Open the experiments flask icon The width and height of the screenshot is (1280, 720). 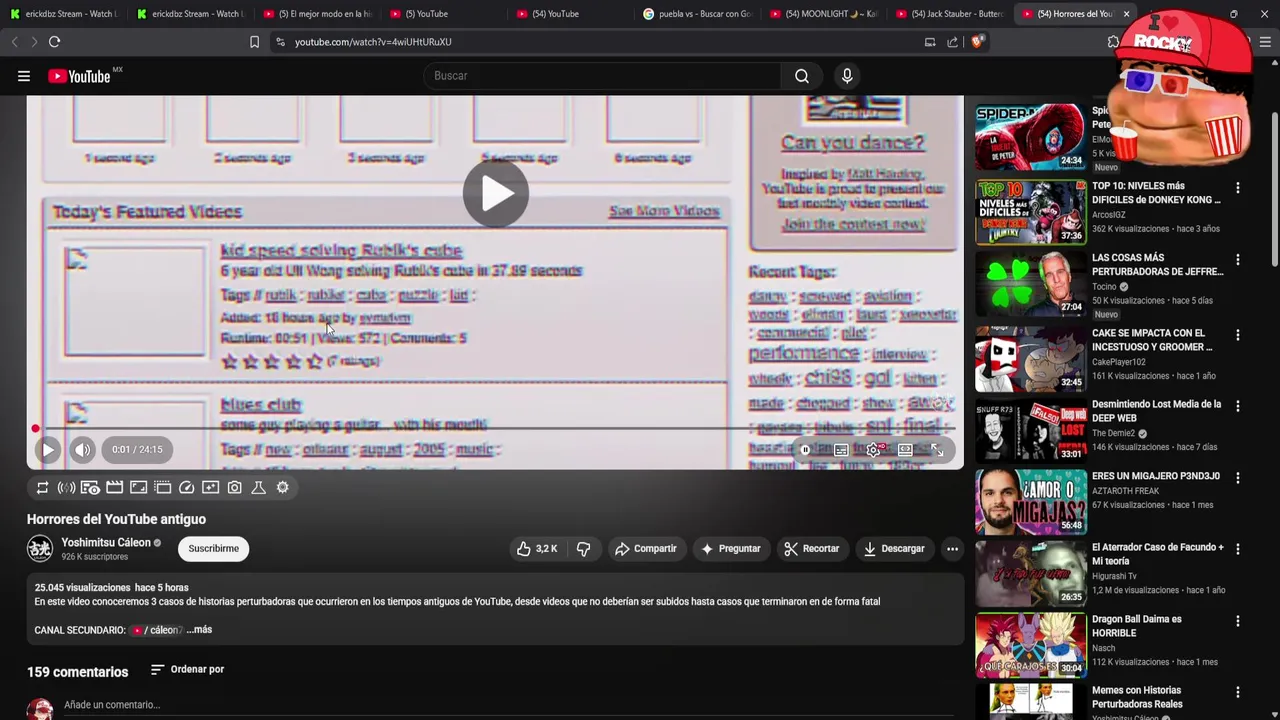tap(258, 487)
